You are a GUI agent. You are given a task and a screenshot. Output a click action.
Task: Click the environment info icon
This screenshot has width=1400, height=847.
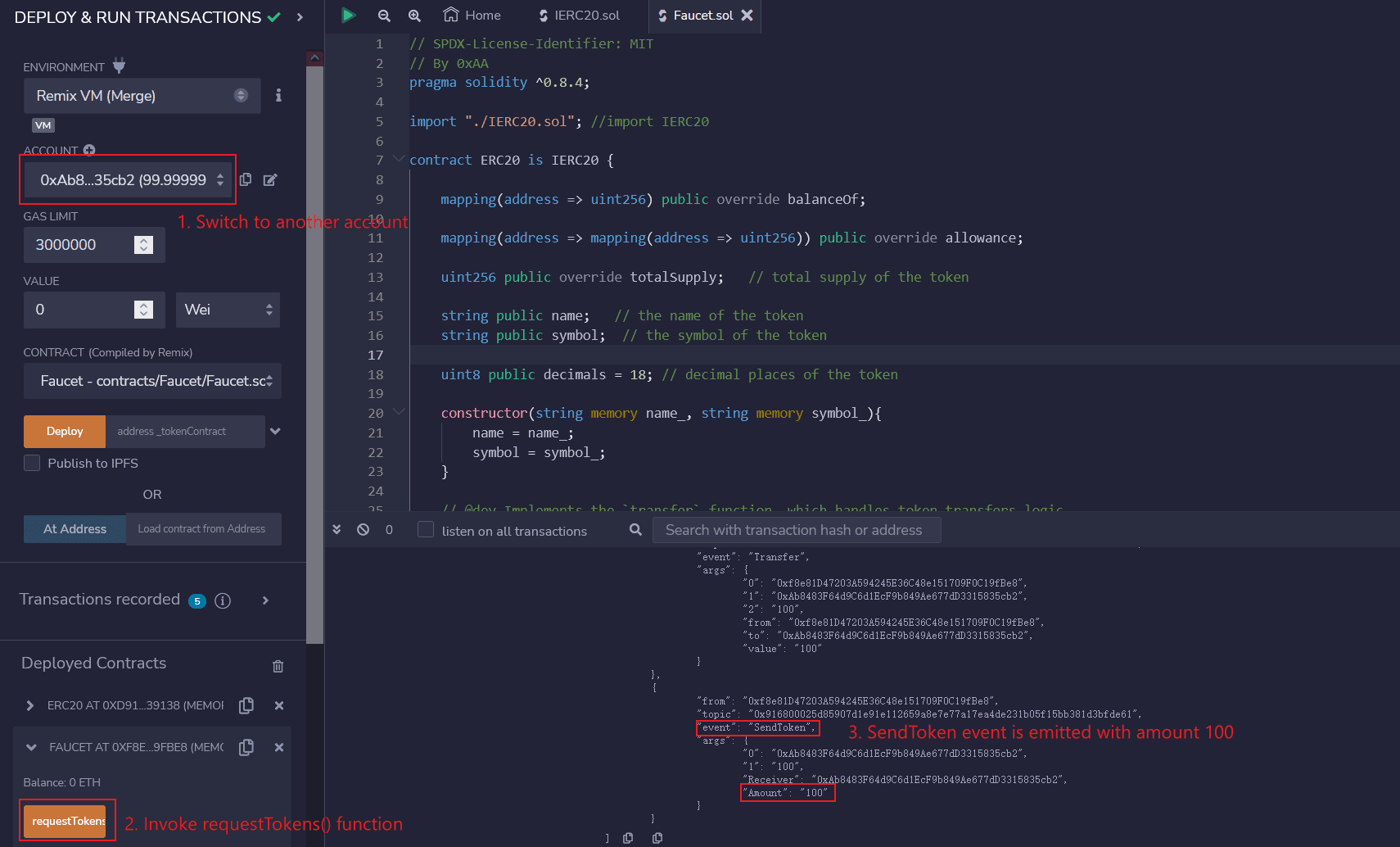click(278, 96)
